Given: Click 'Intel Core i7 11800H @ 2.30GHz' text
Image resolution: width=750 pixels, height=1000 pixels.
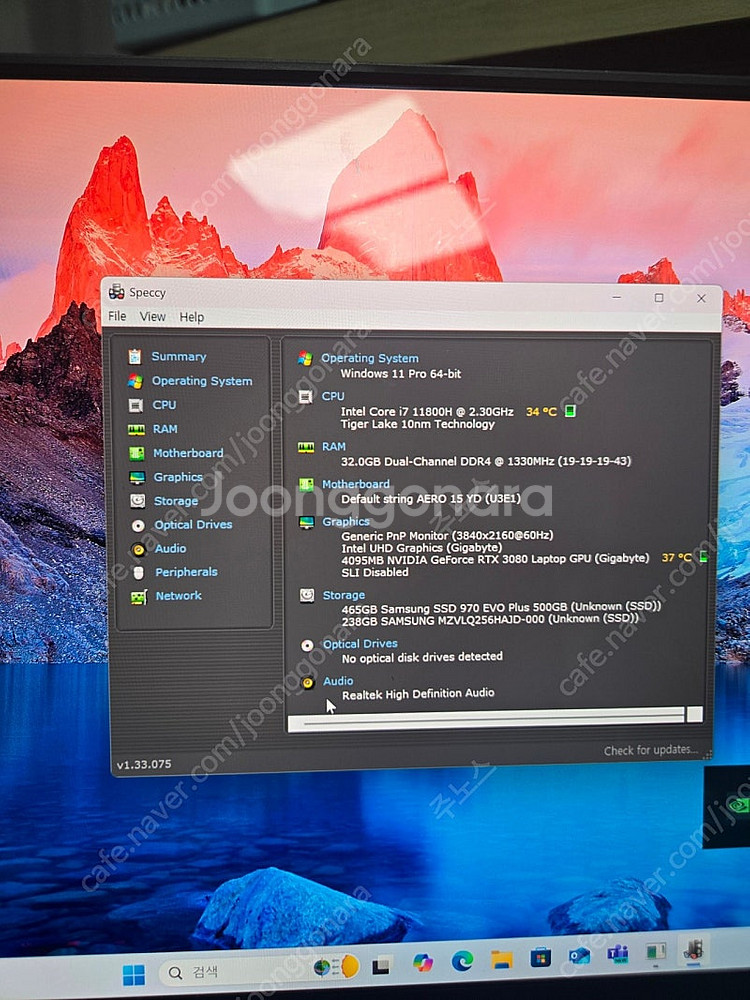Looking at the screenshot, I should click(427, 412).
